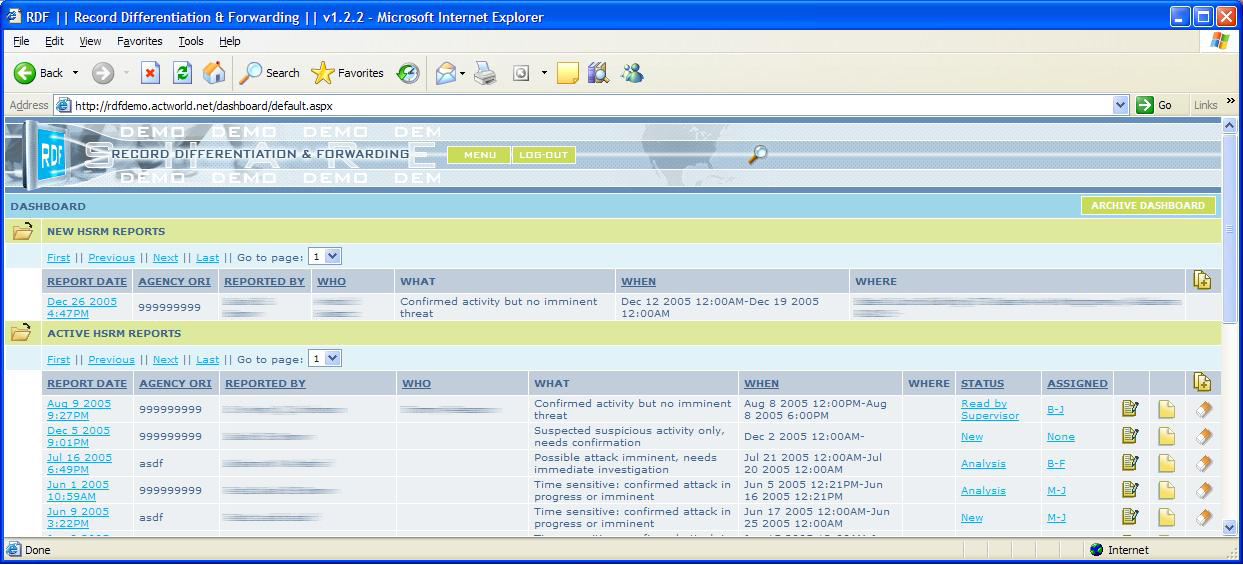Open the Favorites toolbar button

pyautogui.click(x=348, y=73)
